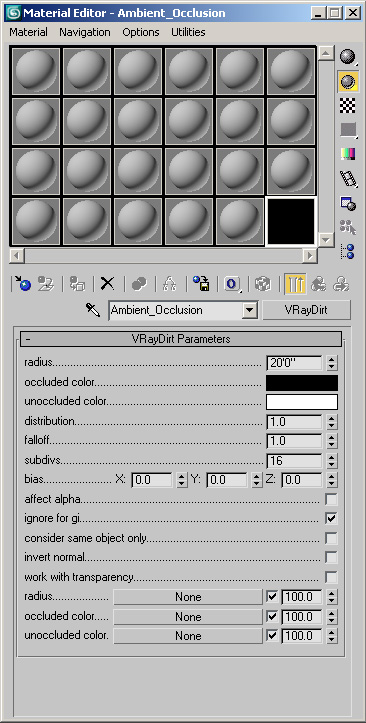Click the Put to Library icon
This screenshot has width=366, height=723.
201,284
